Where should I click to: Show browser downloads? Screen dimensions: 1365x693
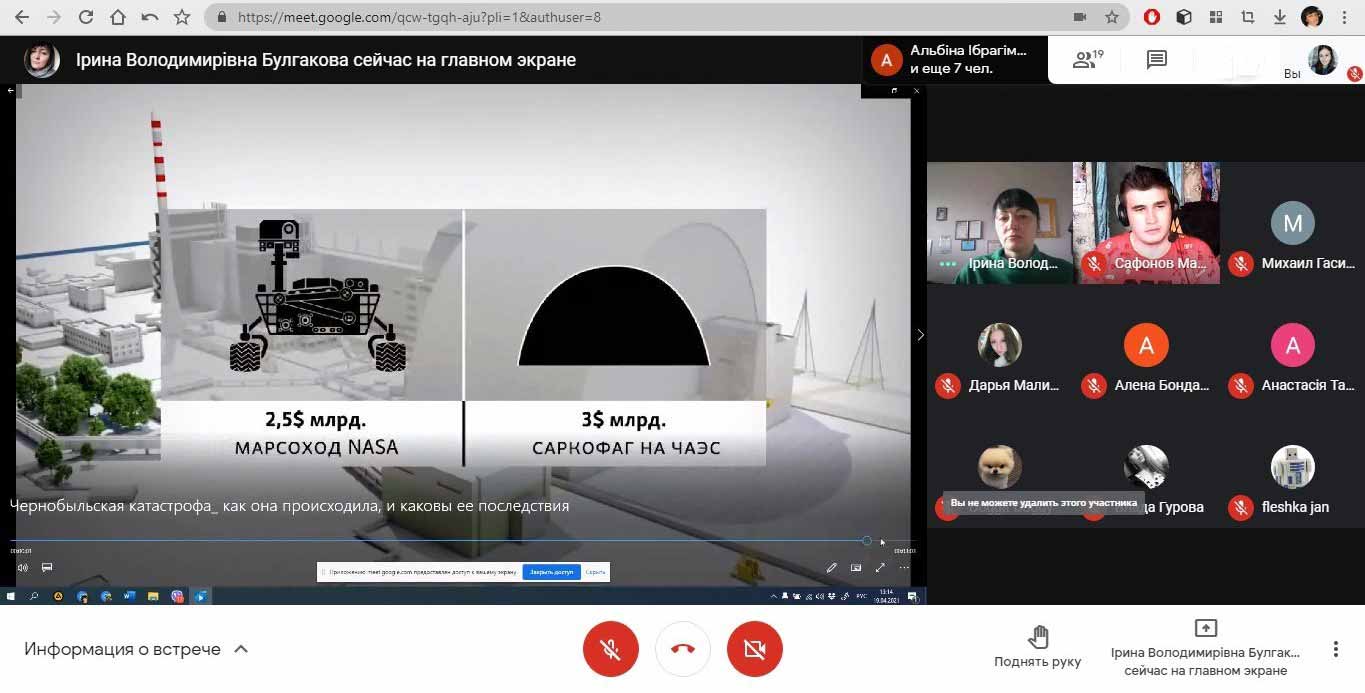point(1280,17)
